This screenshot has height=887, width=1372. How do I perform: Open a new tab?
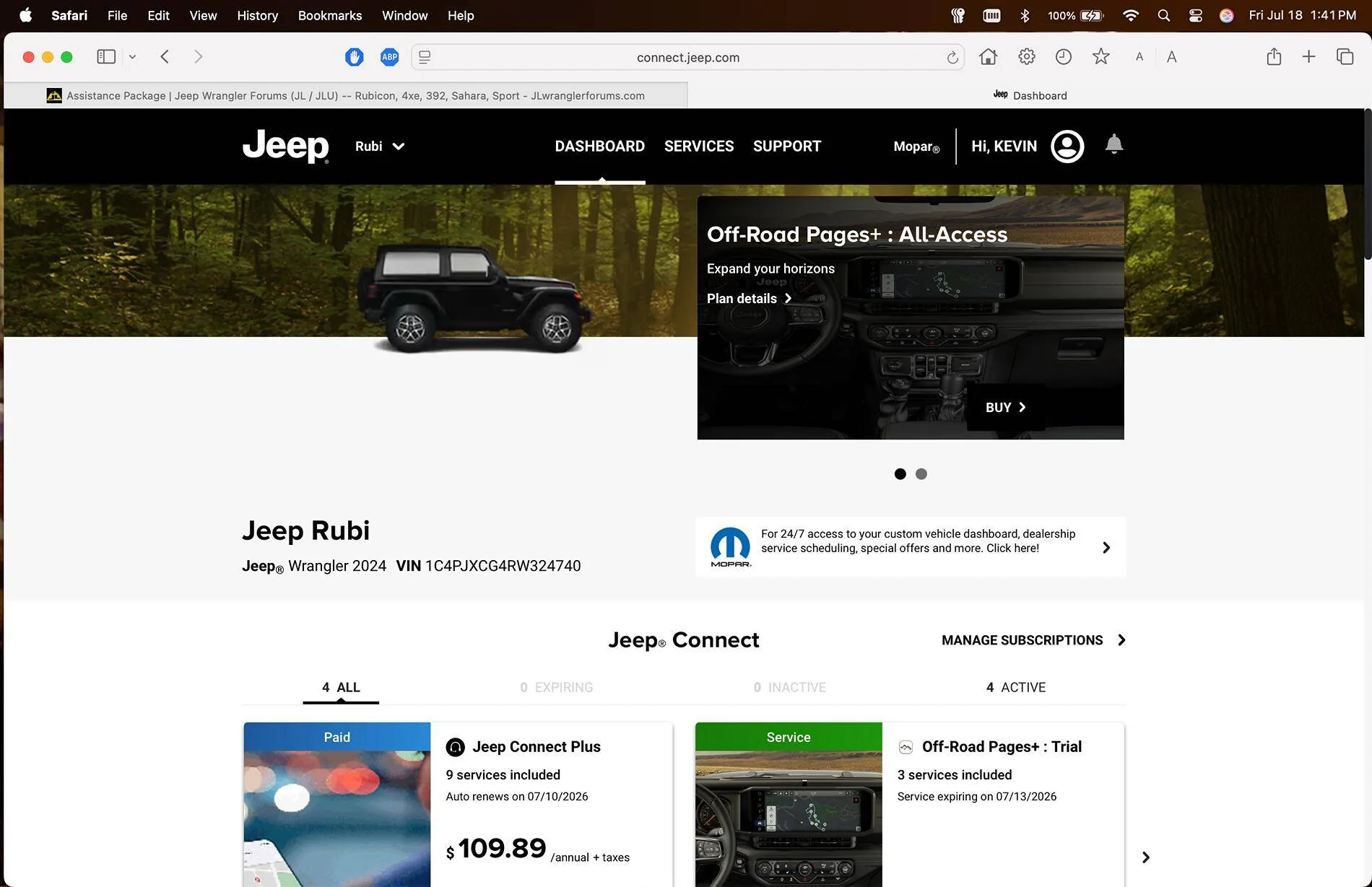tap(1308, 57)
